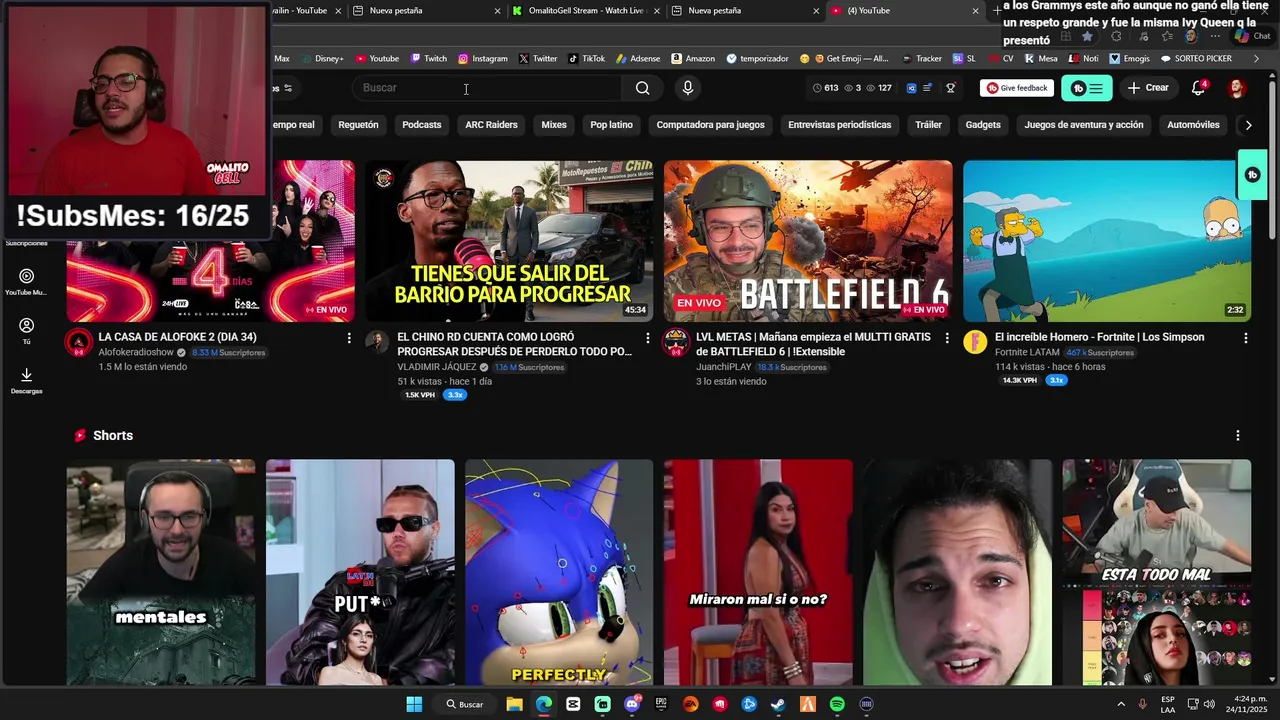Click the volume icon in system tray

pos(1210,704)
